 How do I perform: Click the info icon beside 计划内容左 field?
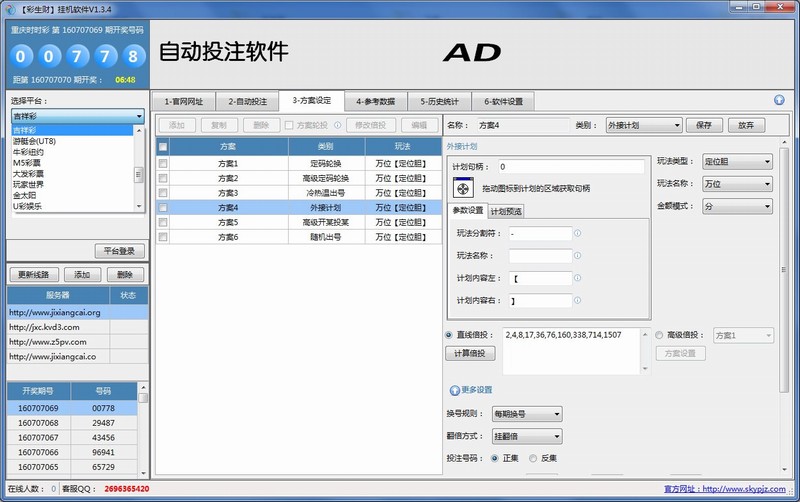pyautogui.click(x=577, y=277)
